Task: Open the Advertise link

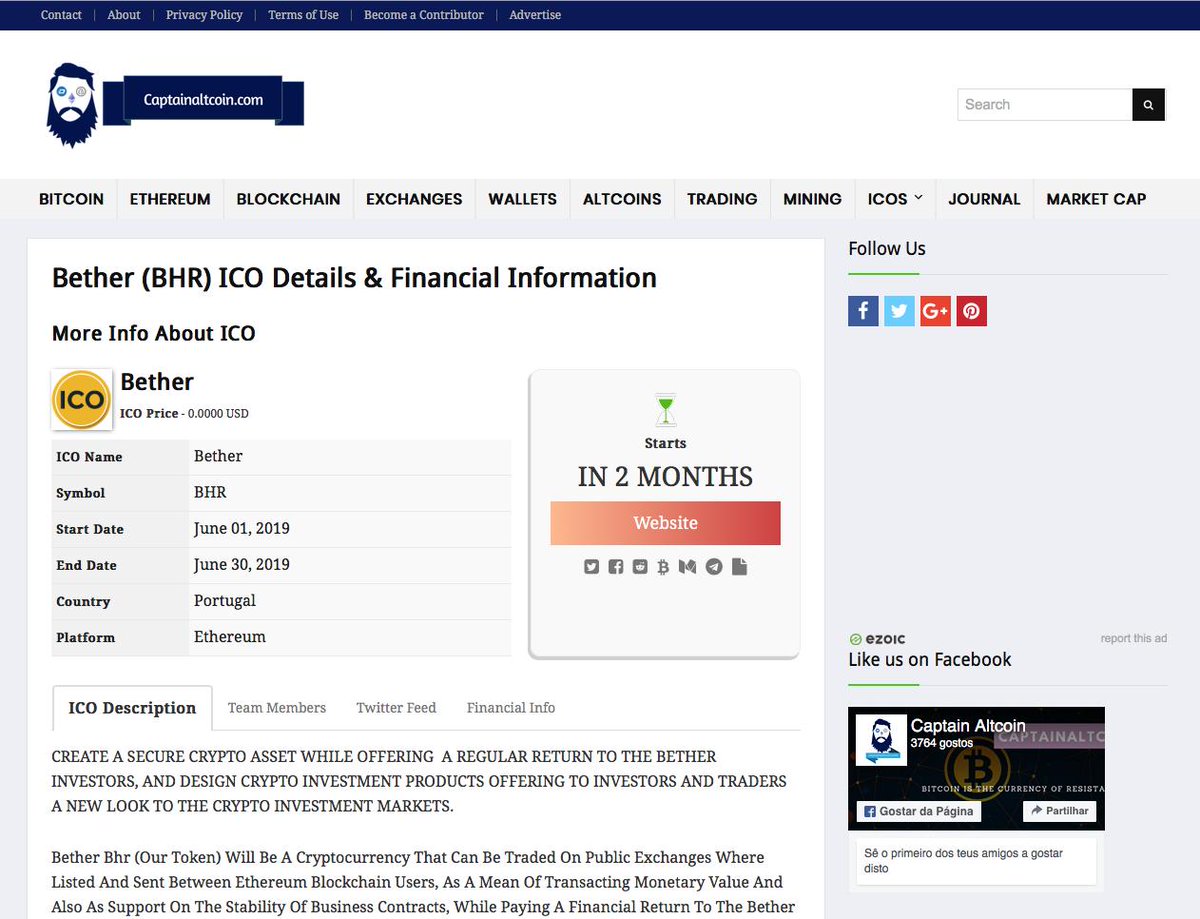Action: 535,15
